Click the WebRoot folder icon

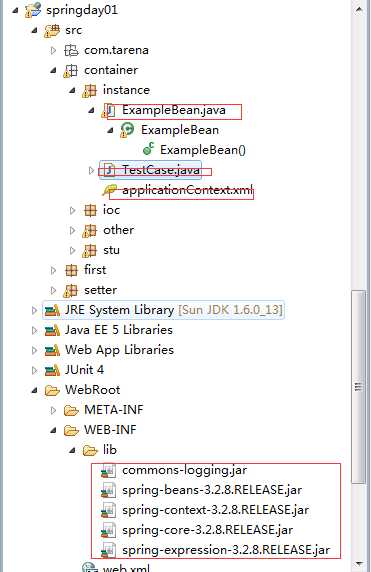pos(52,391)
